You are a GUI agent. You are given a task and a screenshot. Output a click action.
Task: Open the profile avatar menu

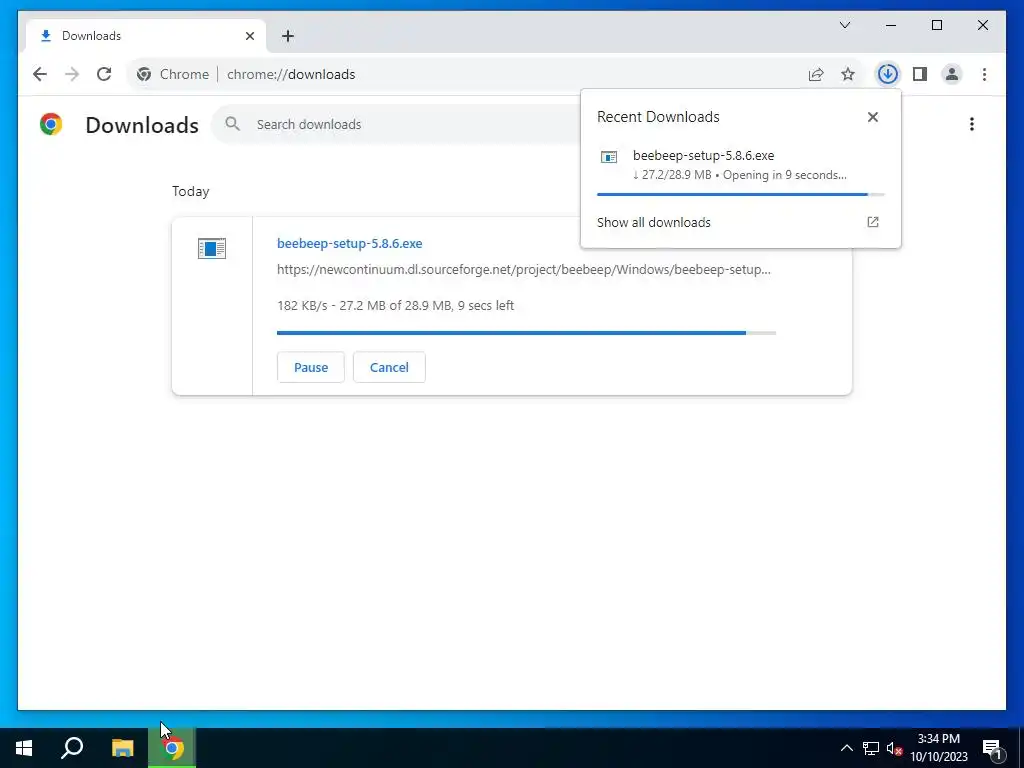[952, 74]
